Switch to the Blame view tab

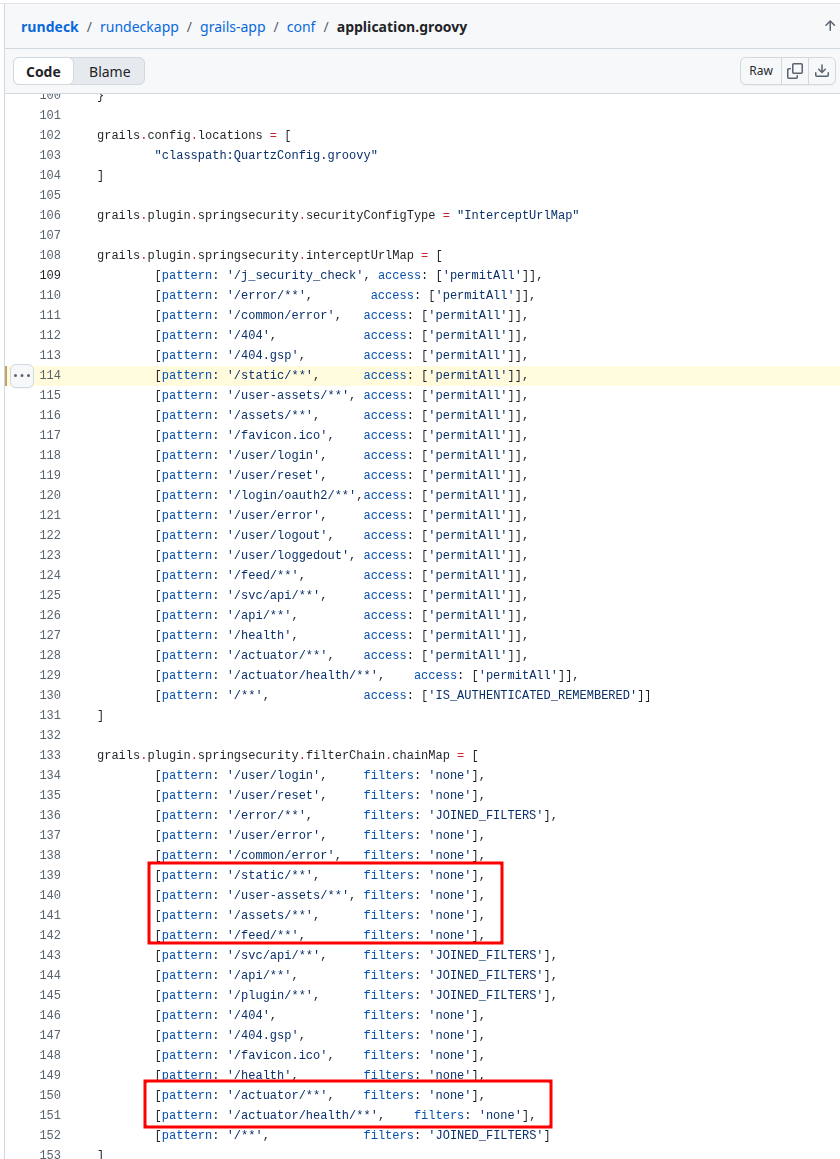tap(110, 71)
